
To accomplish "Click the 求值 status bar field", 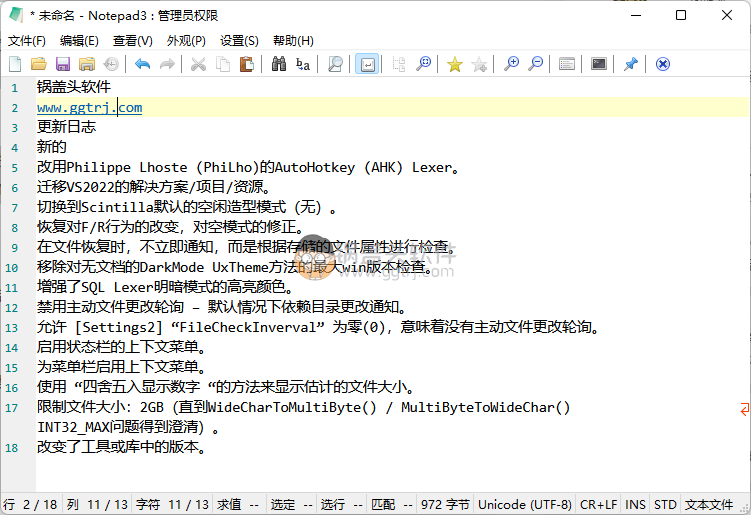I will [238, 504].
